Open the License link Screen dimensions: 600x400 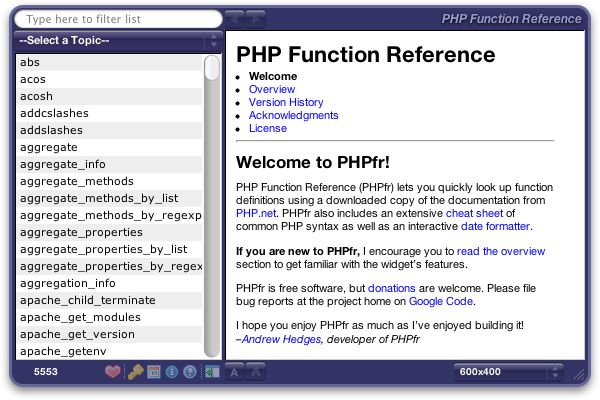(x=268, y=128)
